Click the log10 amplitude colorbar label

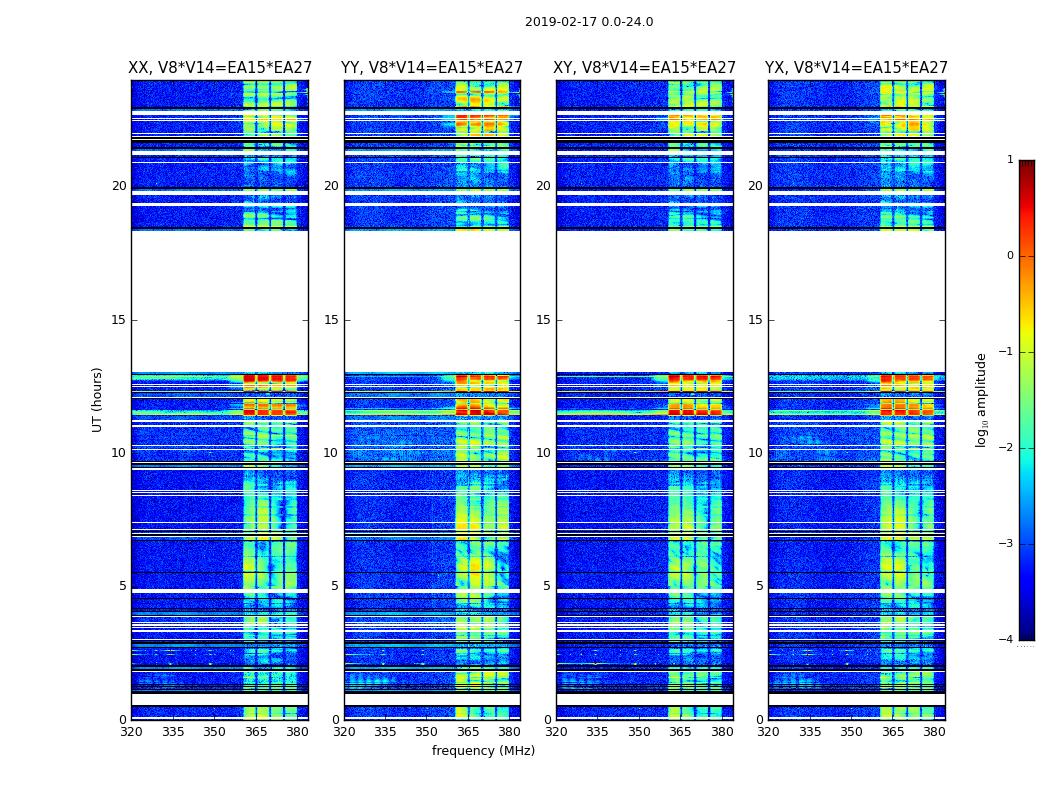point(982,399)
